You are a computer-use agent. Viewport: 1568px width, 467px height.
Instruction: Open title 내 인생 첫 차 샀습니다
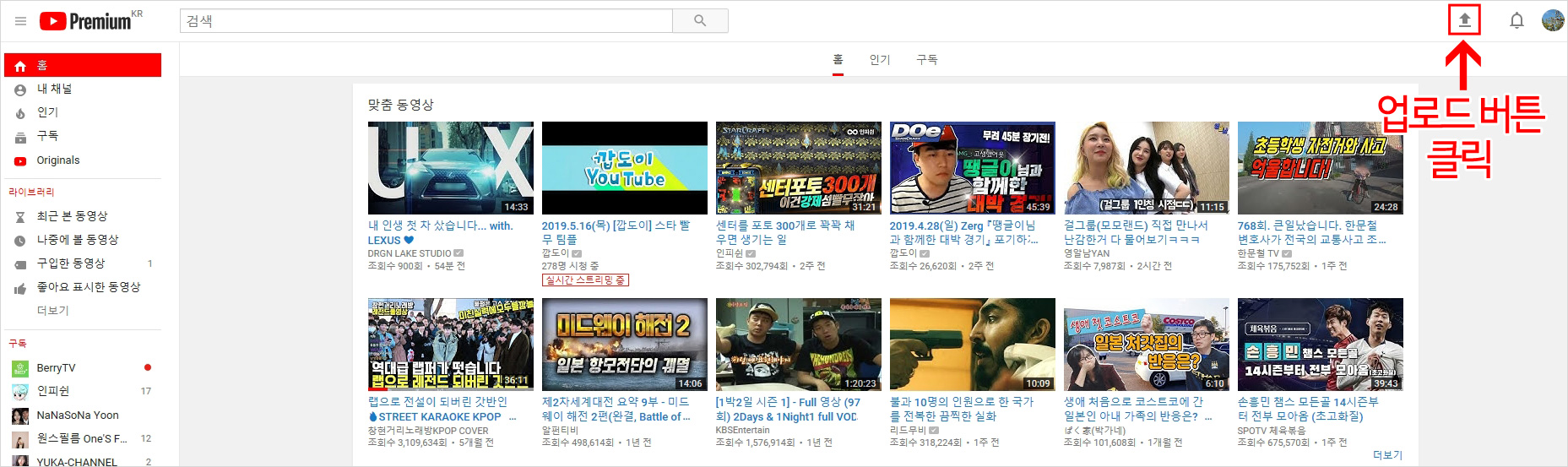click(x=440, y=233)
